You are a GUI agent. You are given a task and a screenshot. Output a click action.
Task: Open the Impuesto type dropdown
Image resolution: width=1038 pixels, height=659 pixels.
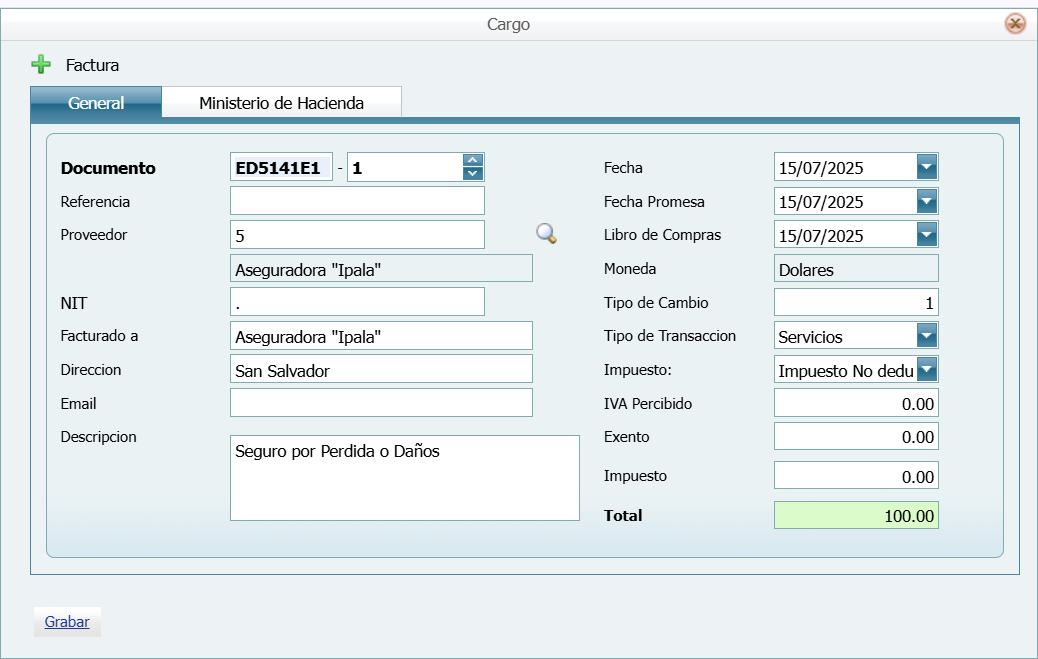point(927,370)
